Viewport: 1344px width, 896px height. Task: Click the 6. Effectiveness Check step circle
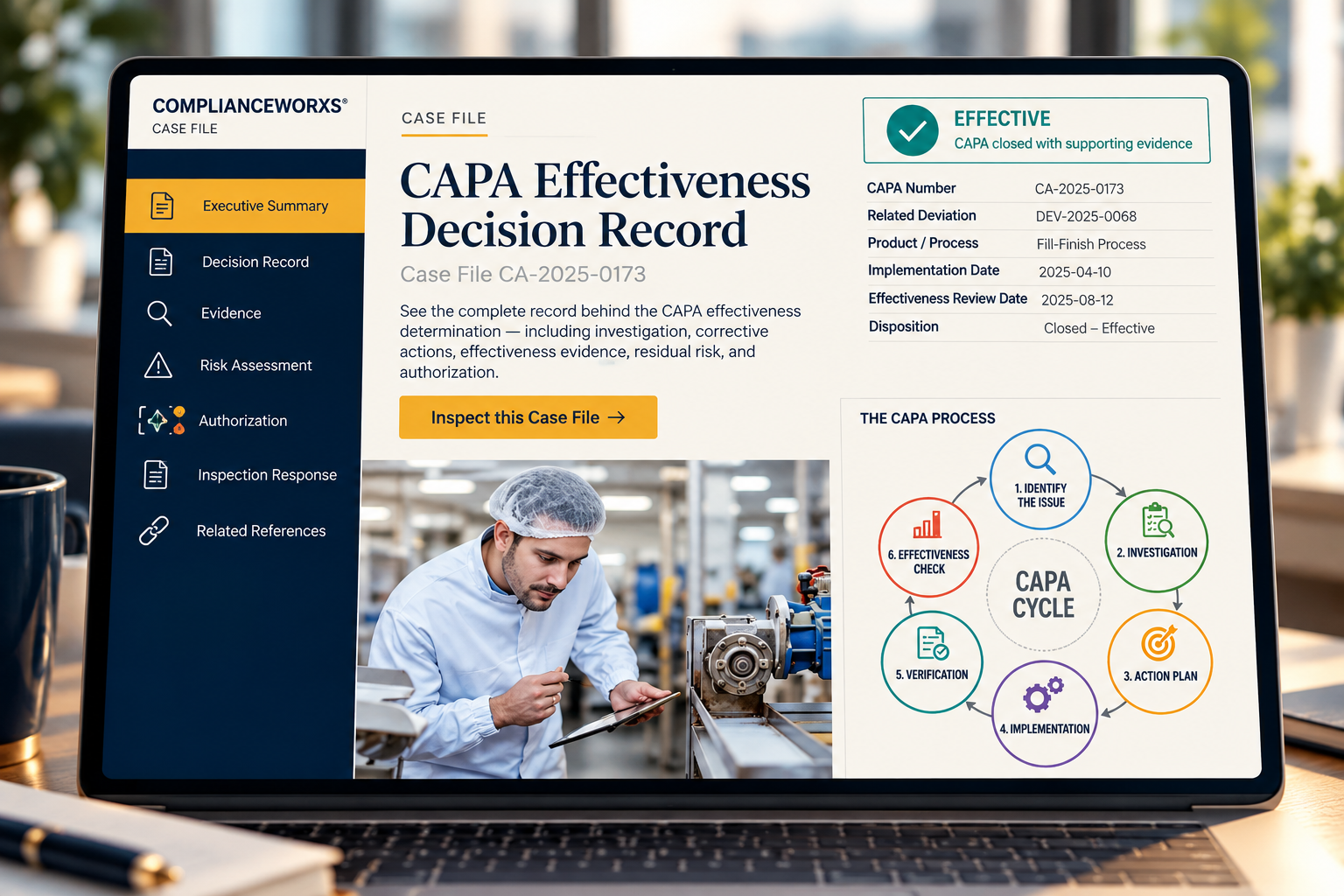(x=928, y=547)
